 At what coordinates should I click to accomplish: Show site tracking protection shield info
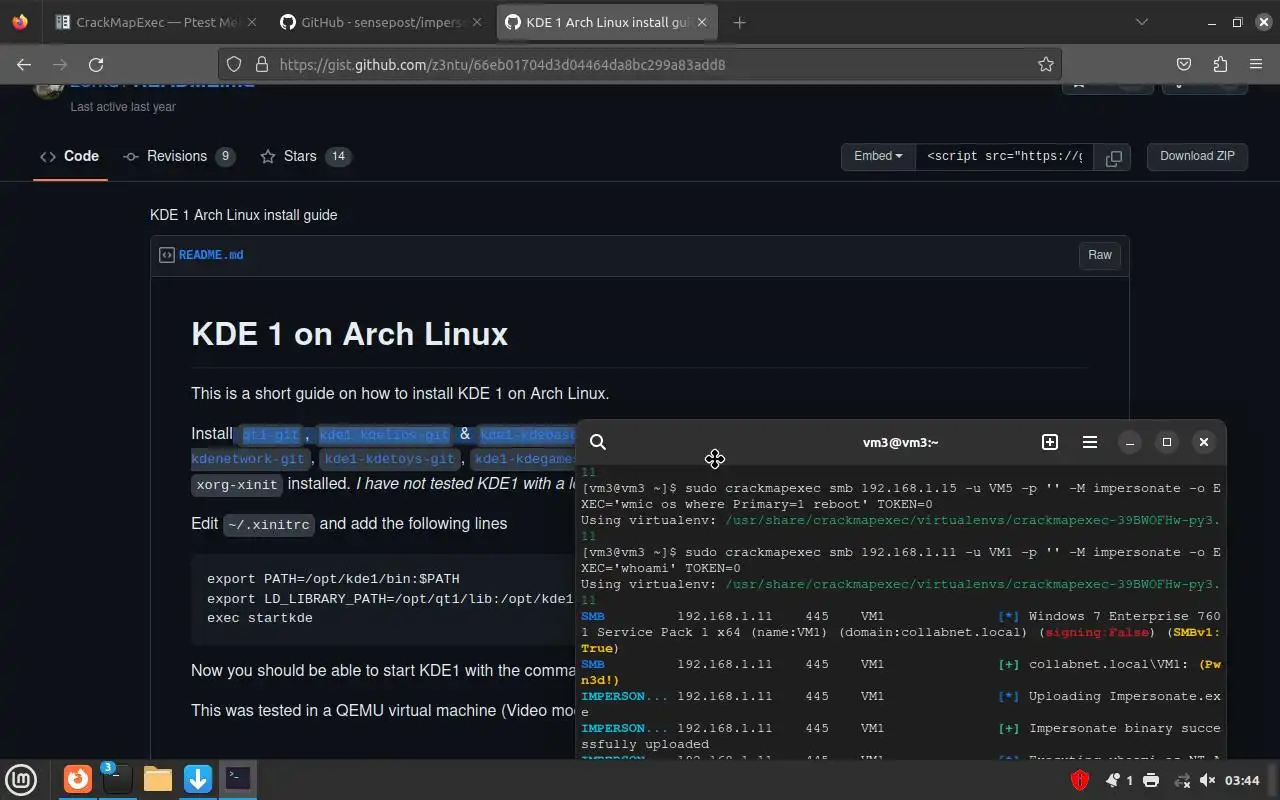[234, 64]
